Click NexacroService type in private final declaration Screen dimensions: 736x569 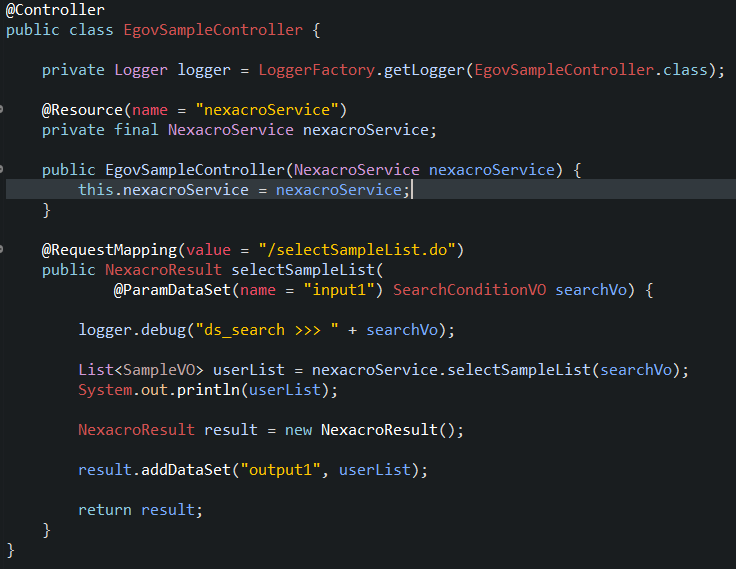tap(230, 130)
